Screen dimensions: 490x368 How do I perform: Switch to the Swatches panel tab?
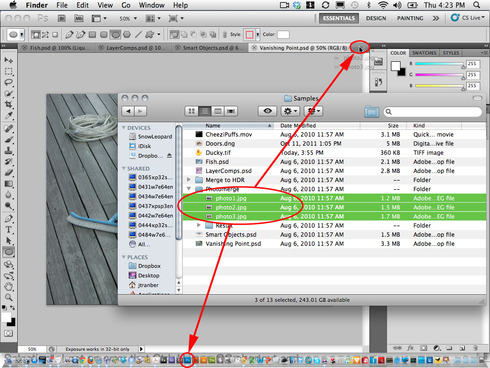[x=424, y=53]
